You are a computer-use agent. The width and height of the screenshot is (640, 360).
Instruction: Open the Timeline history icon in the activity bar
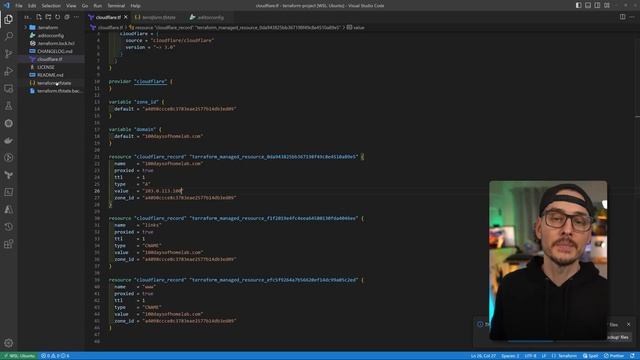9,227
